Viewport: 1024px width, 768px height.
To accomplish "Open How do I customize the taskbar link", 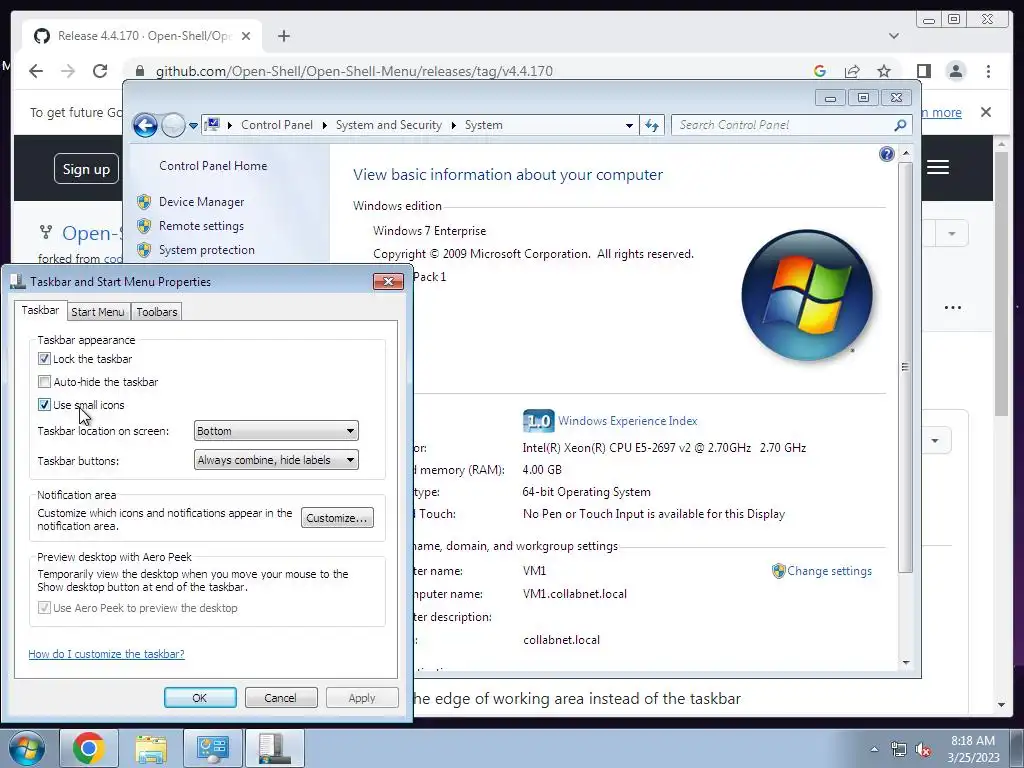I will (106, 654).
